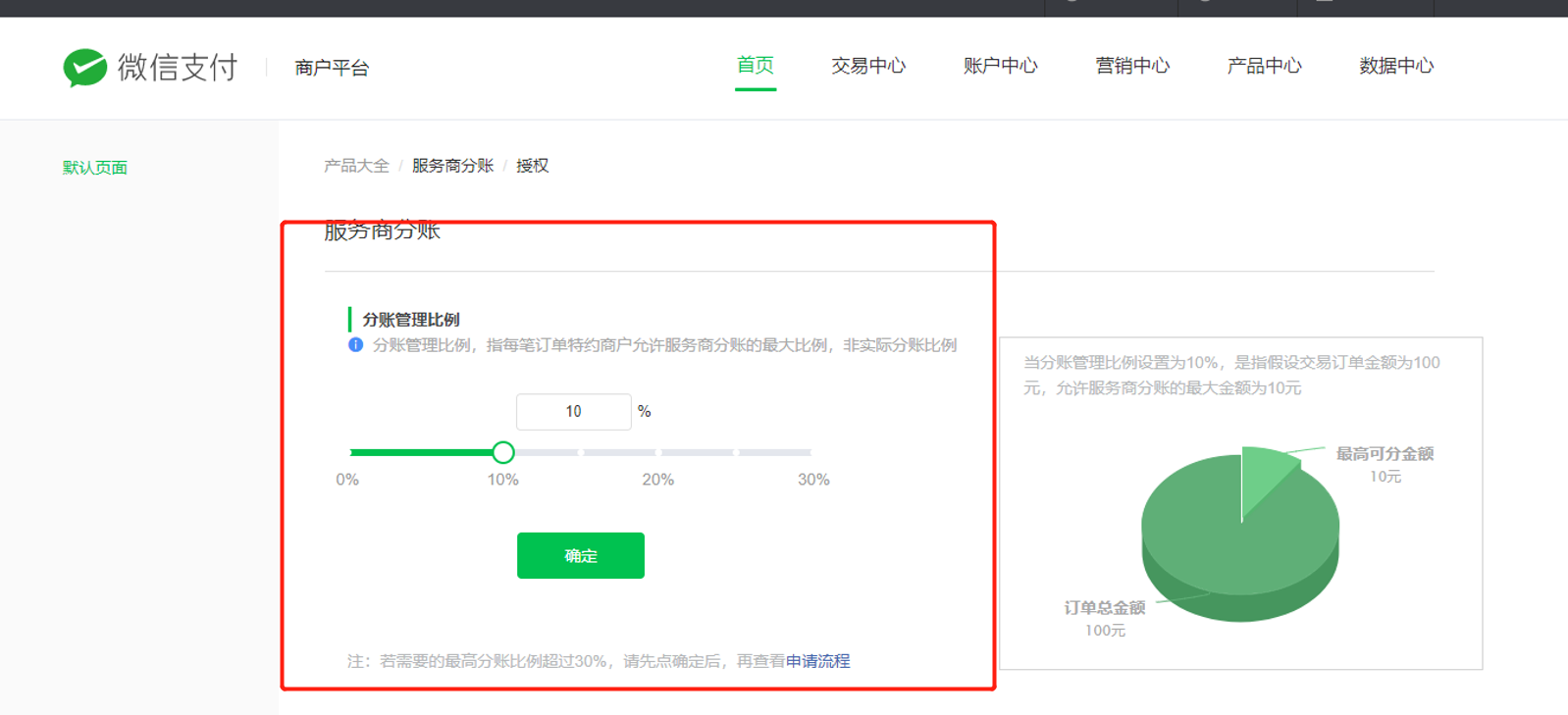The image size is (1568, 715).
Task: Select the 产品中心 navigation item
Action: [1264, 66]
